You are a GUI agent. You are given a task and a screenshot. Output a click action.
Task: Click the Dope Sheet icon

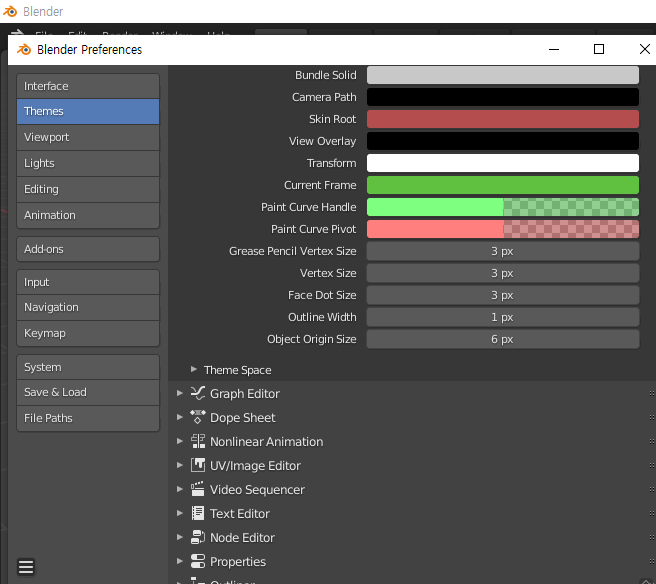[x=198, y=417]
